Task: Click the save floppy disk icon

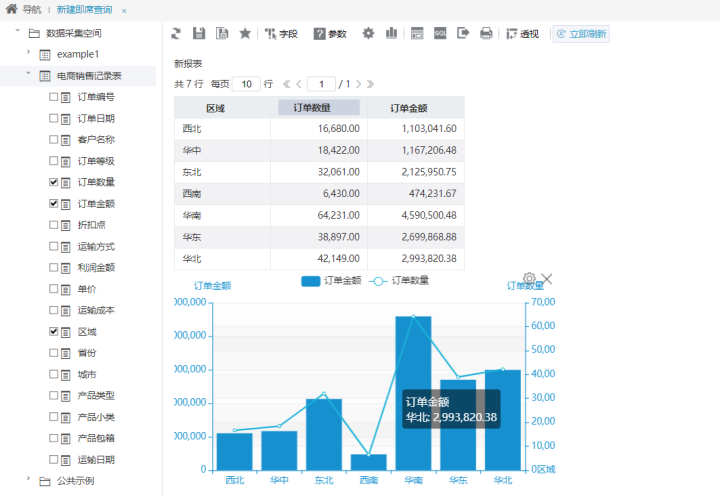Action: (199, 34)
